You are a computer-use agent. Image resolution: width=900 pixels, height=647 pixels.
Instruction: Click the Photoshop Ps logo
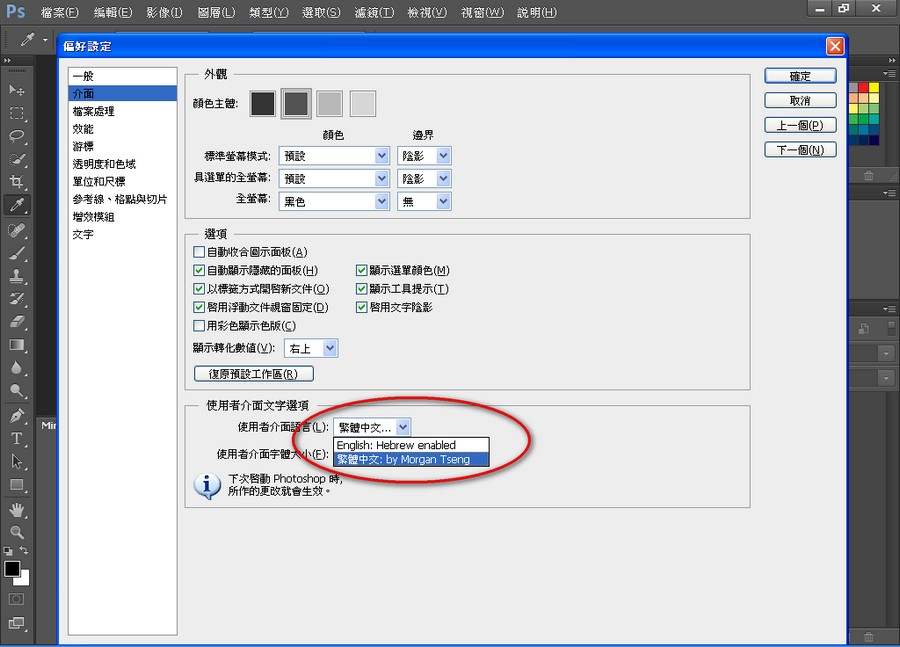15,11
